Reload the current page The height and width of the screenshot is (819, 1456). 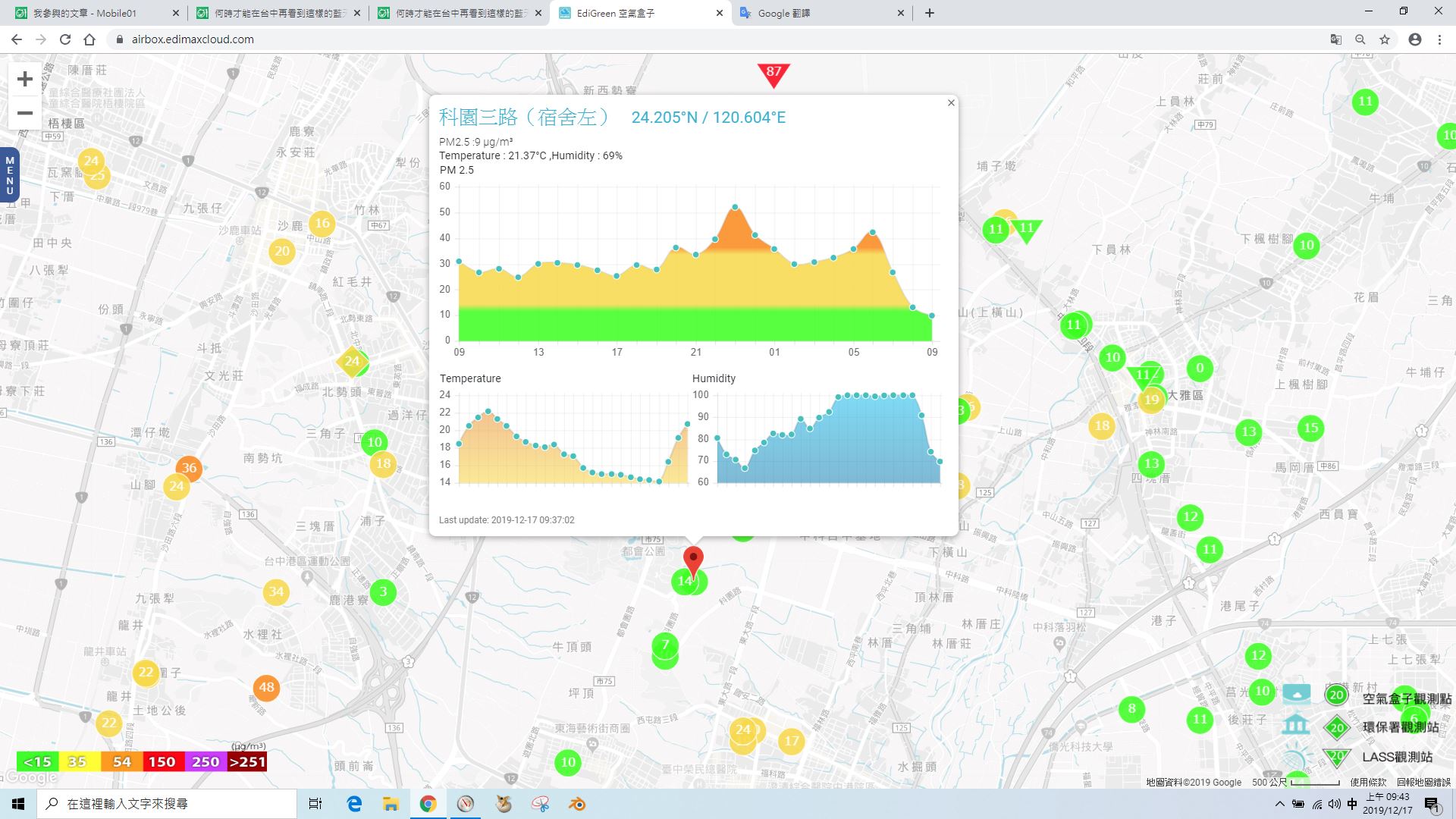coord(65,39)
